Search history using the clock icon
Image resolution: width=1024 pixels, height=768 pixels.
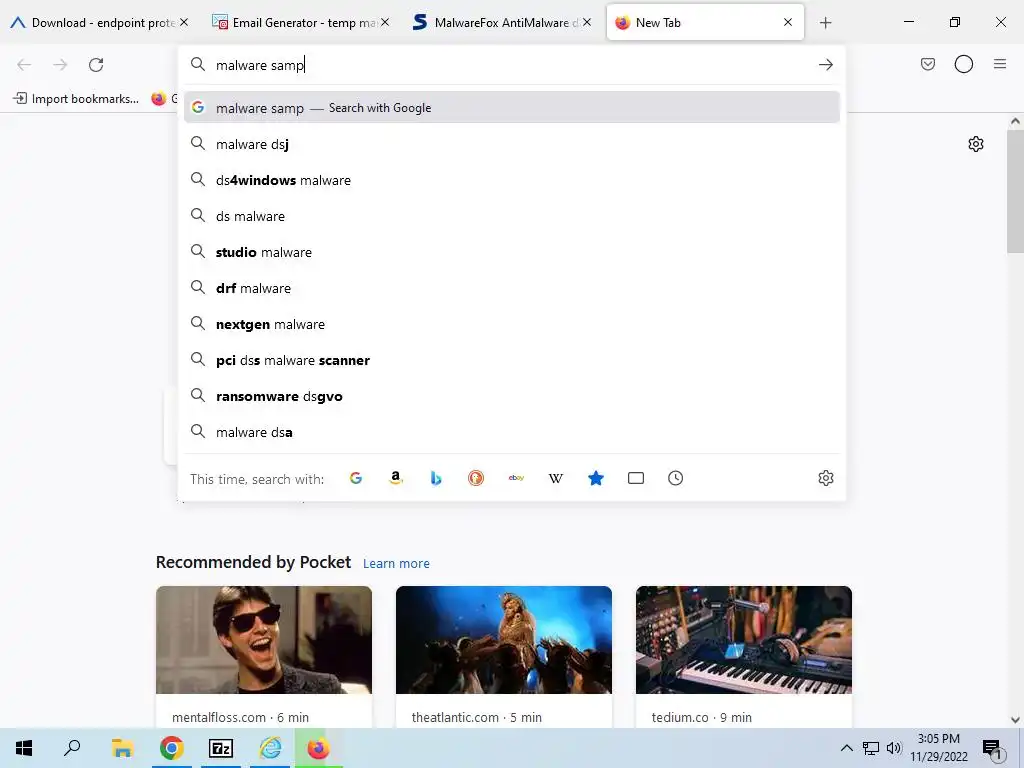pos(675,478)
